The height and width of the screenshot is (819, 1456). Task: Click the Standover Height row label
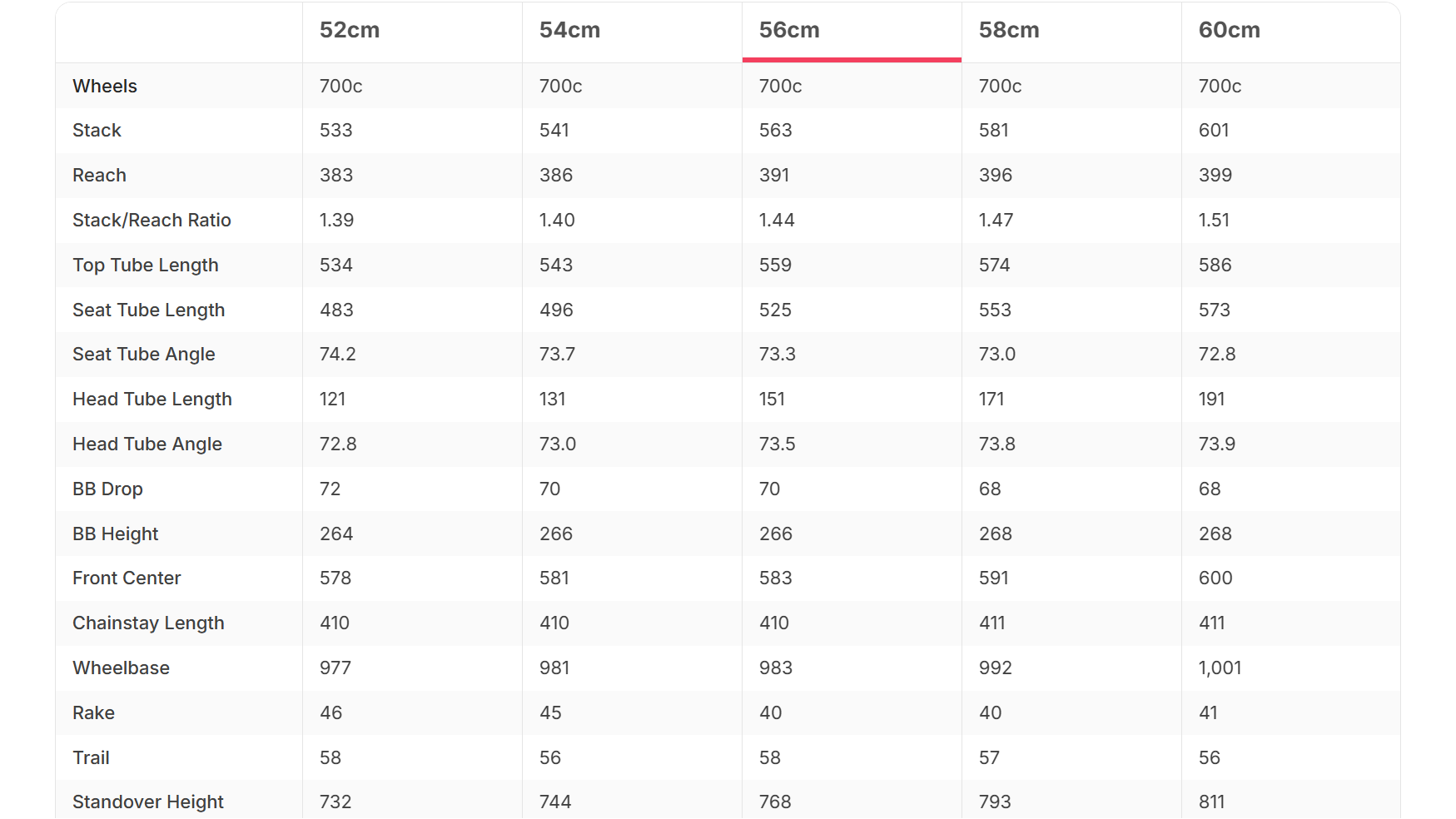pos(148,802)
